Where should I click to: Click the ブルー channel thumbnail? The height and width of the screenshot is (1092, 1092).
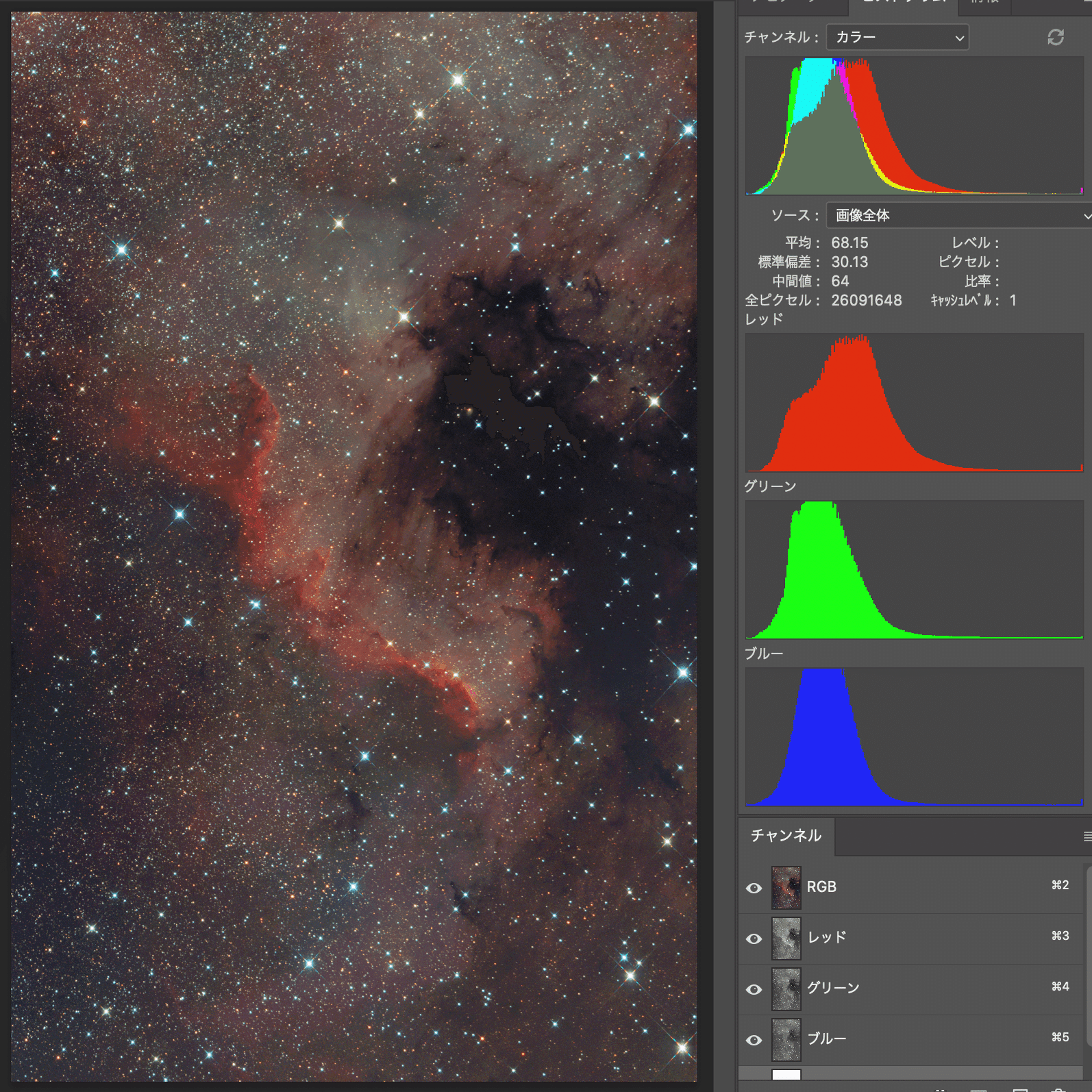pyautogui.click(x=786, y=1039)
